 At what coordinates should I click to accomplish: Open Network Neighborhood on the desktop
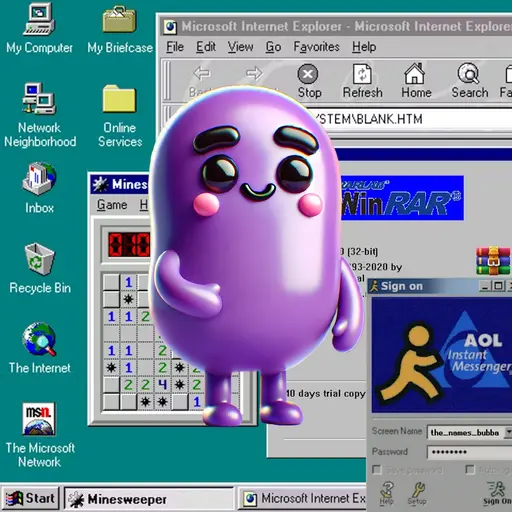pos(40,115)
